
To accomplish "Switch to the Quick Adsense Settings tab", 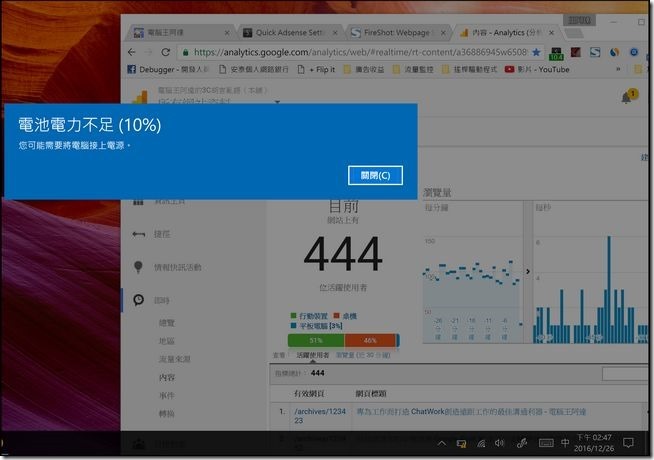I will click(x=288, y=32).
